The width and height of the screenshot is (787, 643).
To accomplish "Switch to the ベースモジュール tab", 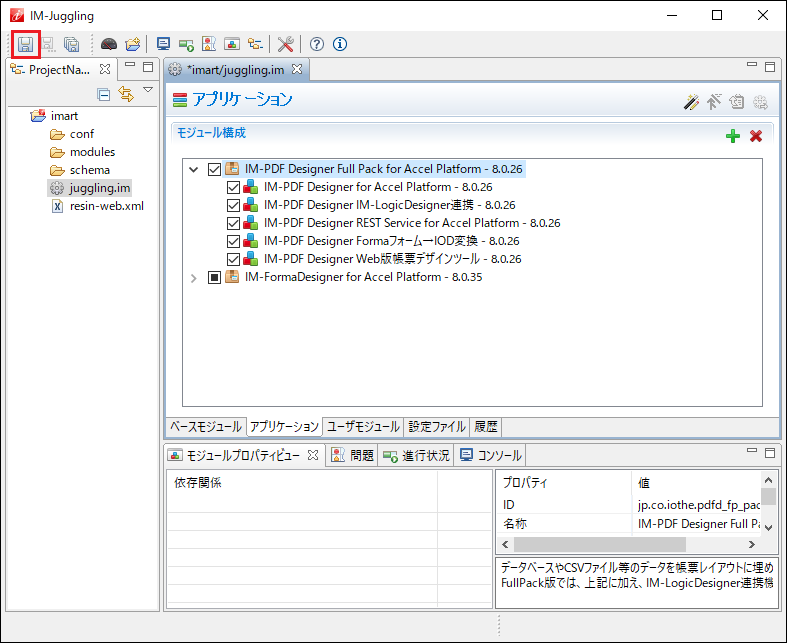I will pyautogui.click(x=205, y=427).
